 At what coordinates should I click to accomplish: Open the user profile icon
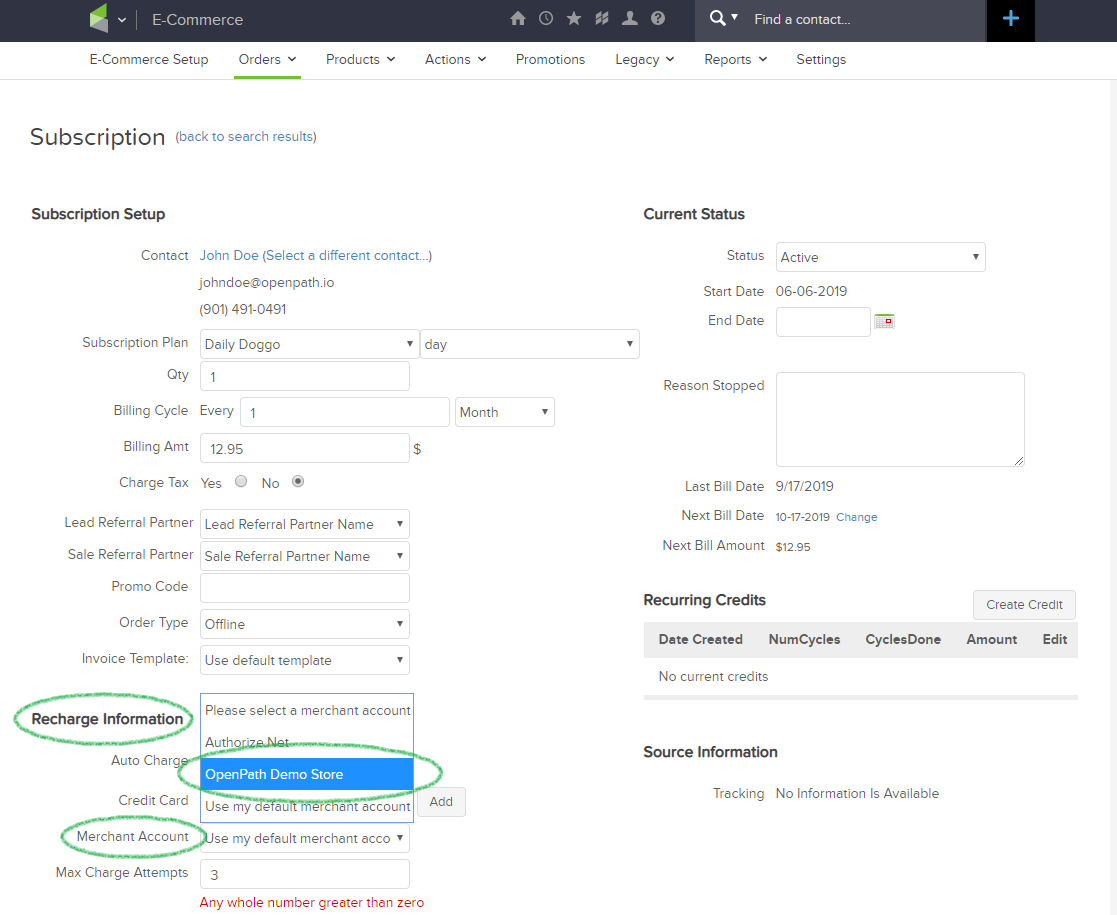pyautogui.click(x=630, y=19)
